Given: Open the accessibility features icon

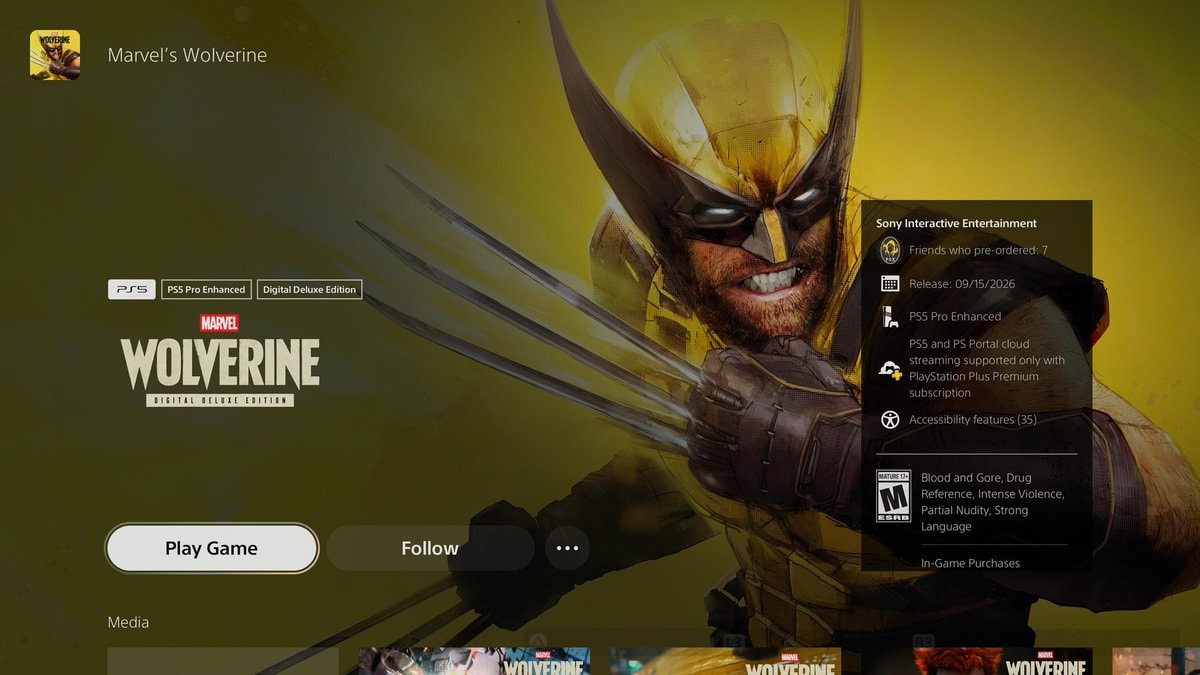Looking at the screenshot, I should [x=890, y=420].
